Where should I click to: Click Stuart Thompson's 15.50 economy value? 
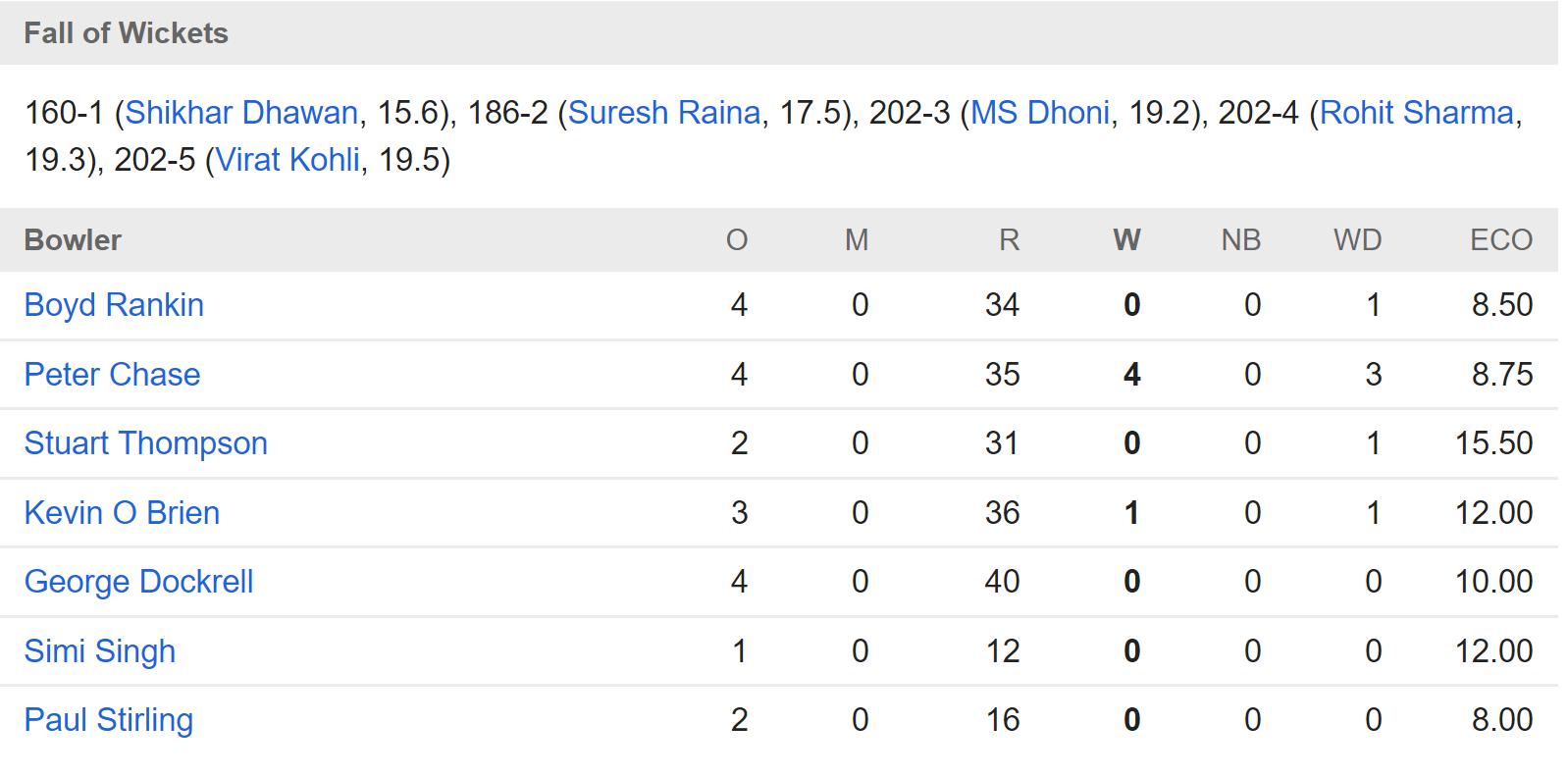[1493, 443]
